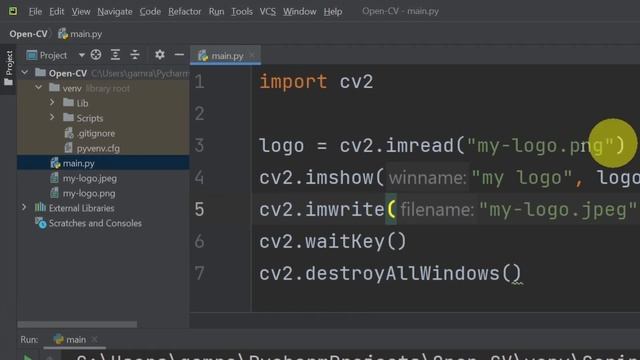Click cv2.waitKey() on line 6
The width and height of the screenshot is (640, 360).
tap(333, 242)
